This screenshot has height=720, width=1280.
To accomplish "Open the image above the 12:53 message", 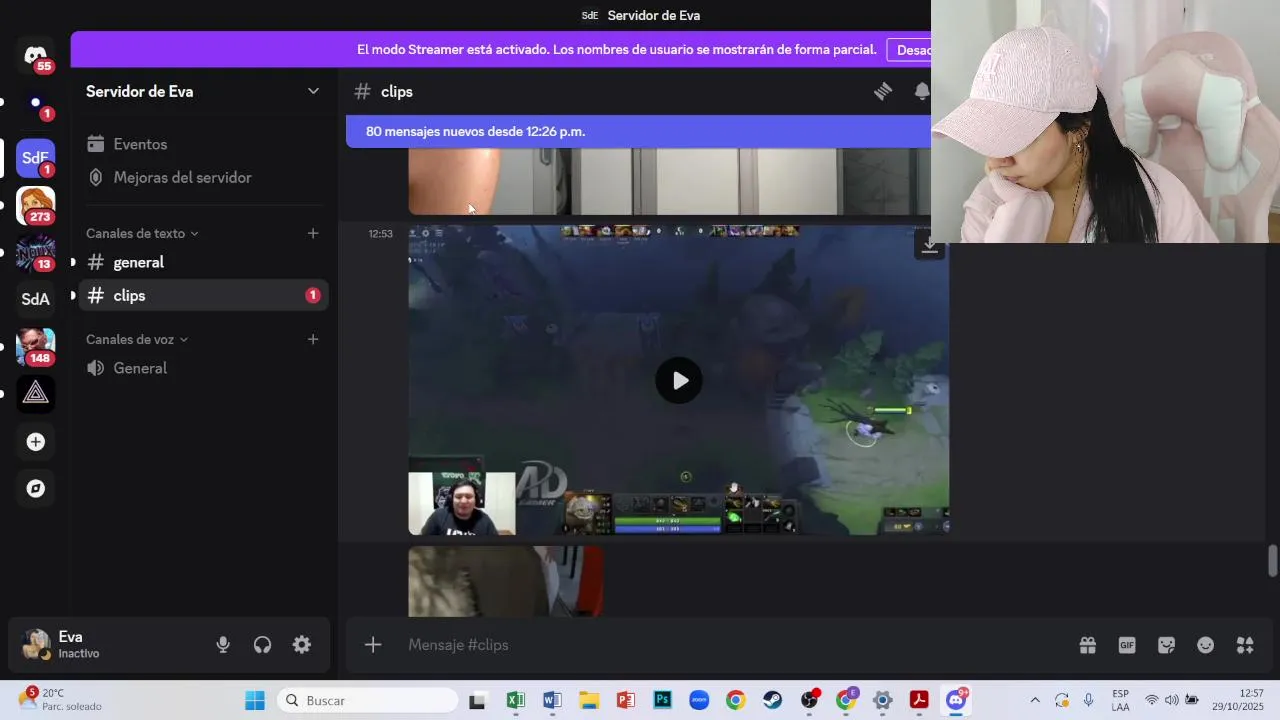I will point(669,181).
